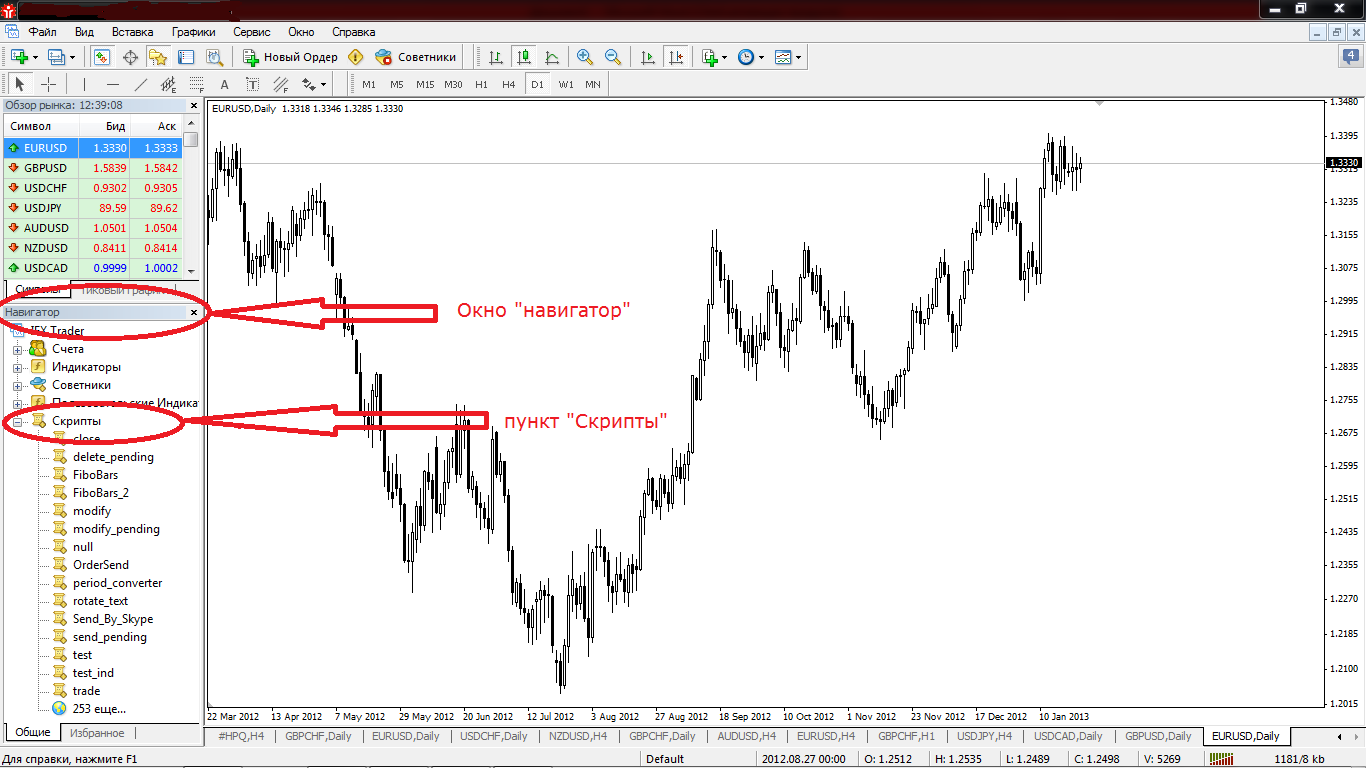Open the Profiles toolbar icon
Screen dimensions: 1366x768
(58, 57)
